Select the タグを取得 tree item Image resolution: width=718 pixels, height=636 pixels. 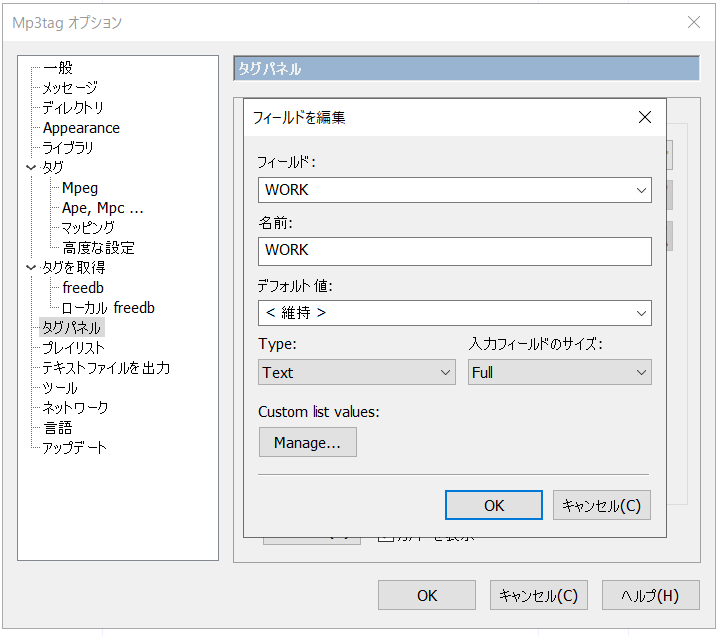[x=73, y=267]
